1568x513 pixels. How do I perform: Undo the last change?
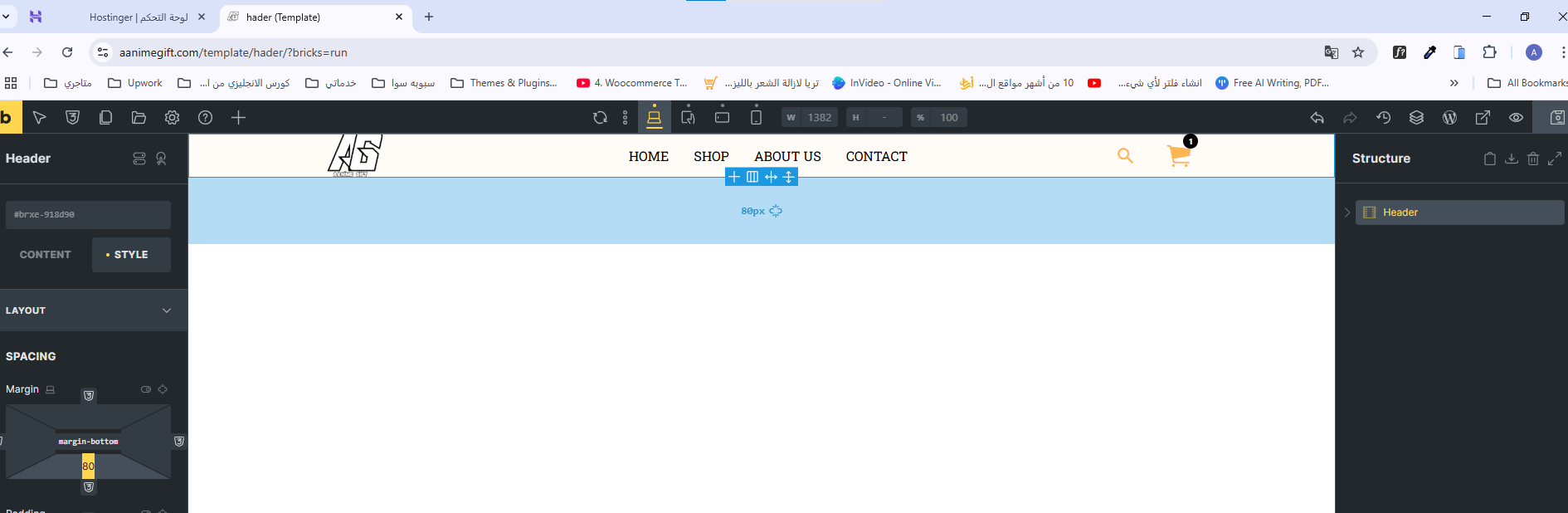click(x=1317, y=118)
